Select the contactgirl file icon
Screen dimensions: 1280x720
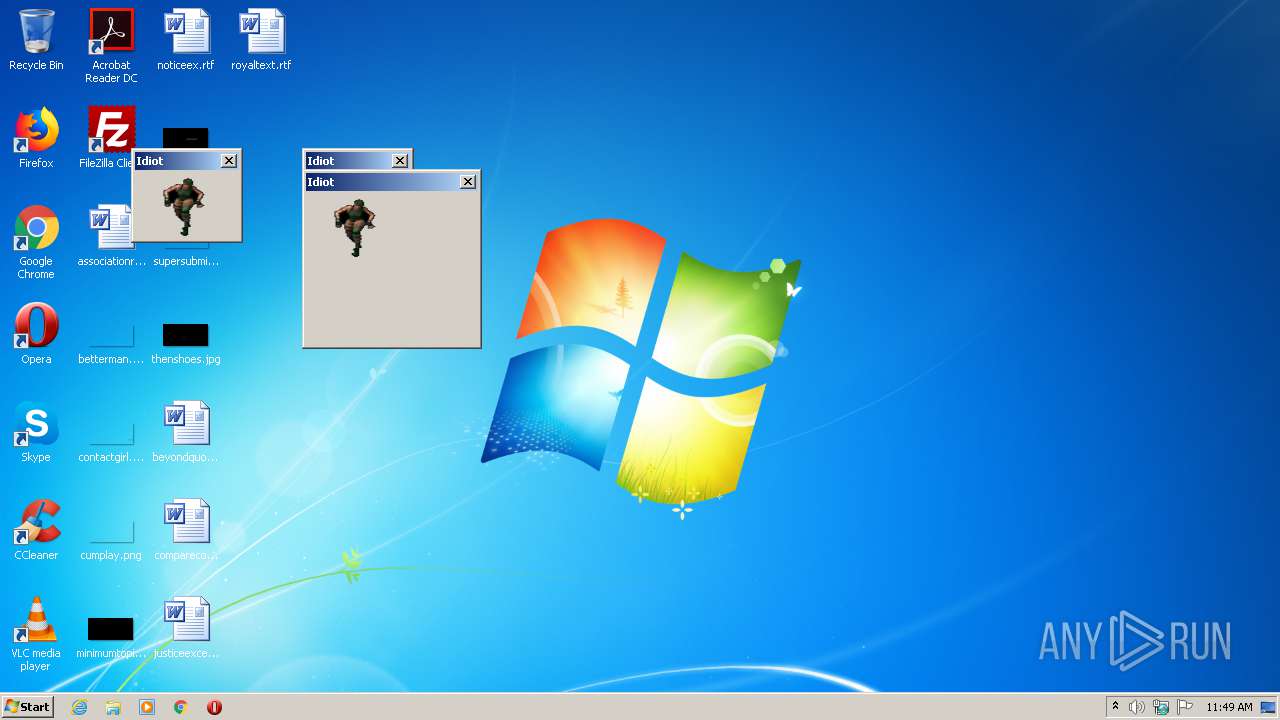click(x=111, y=440)
